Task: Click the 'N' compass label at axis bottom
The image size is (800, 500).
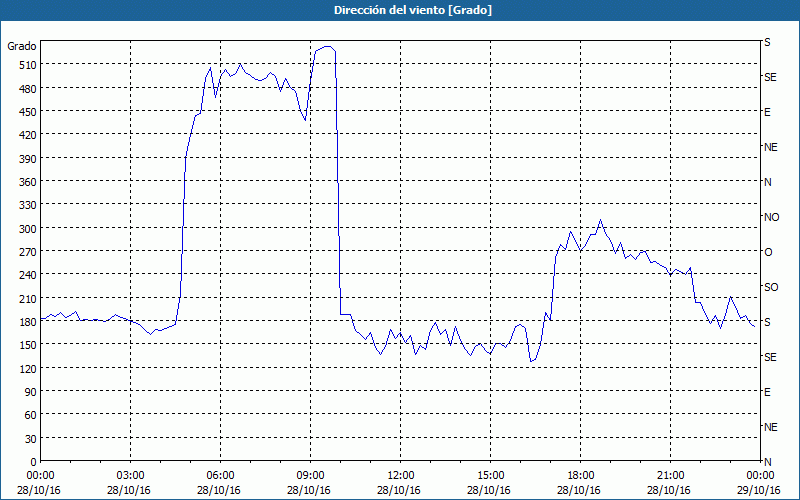Action: 767,462
